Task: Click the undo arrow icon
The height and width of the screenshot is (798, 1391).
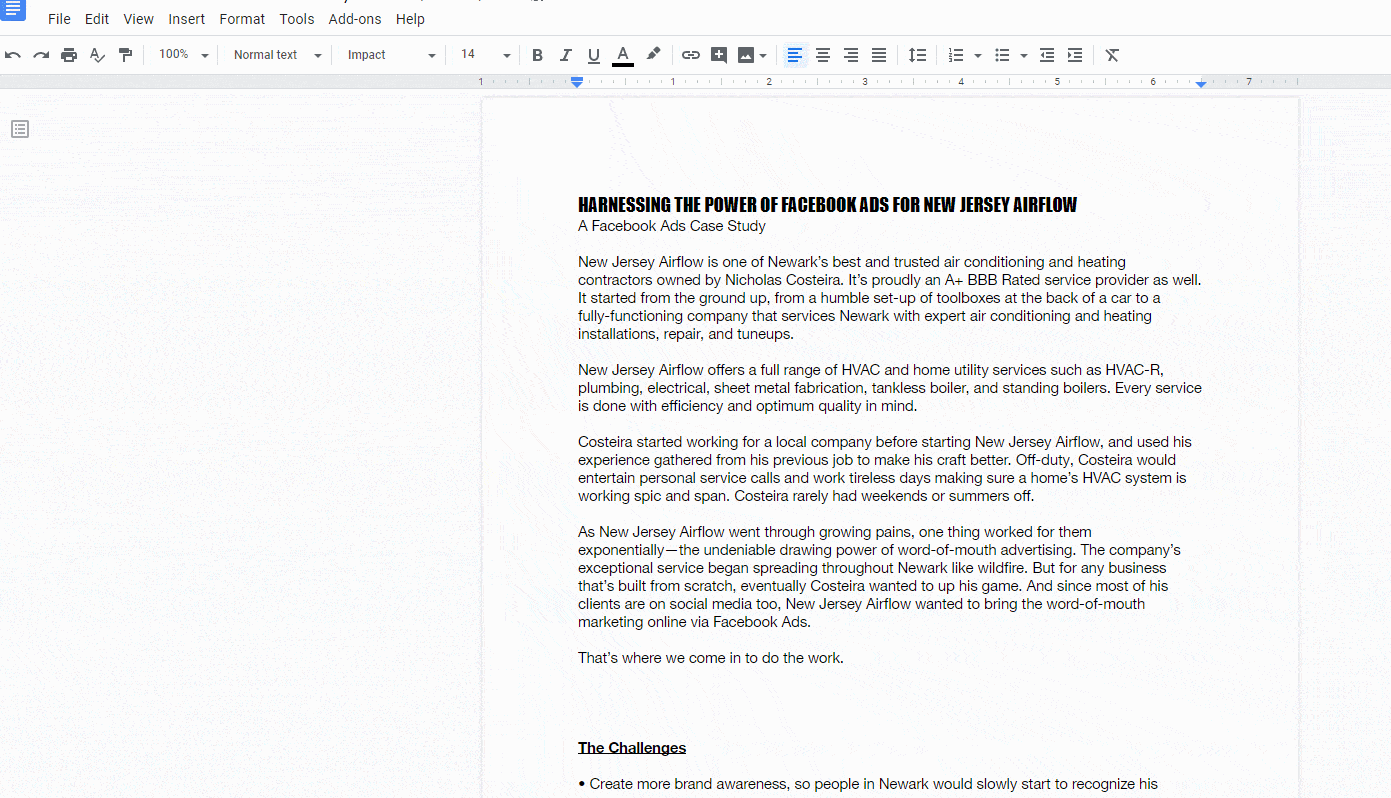Action: tap(13, 55)
